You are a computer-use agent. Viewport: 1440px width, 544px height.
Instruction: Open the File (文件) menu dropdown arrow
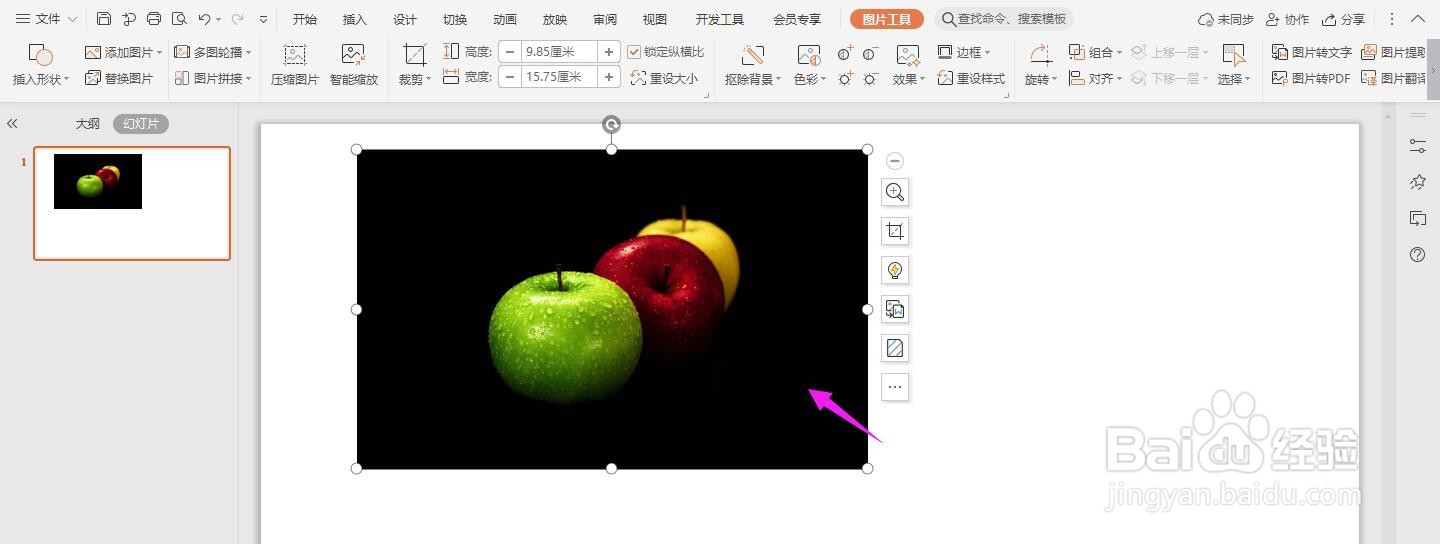tap(72, 19)
